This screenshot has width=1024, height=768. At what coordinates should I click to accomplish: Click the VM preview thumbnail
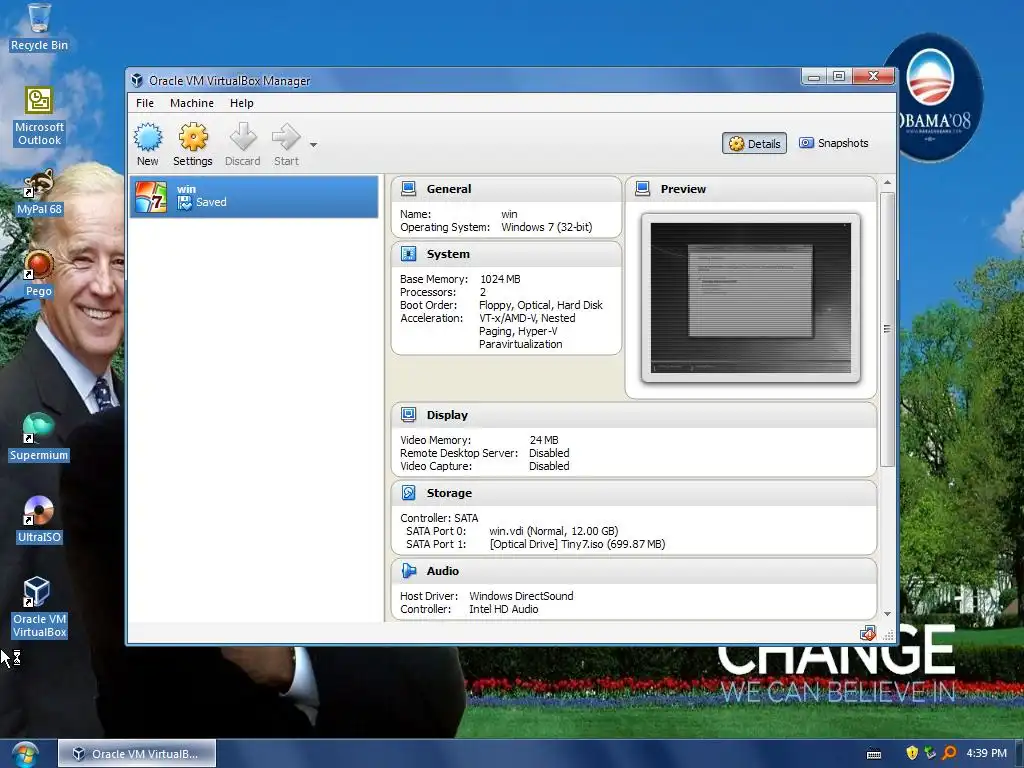point(750,298)
